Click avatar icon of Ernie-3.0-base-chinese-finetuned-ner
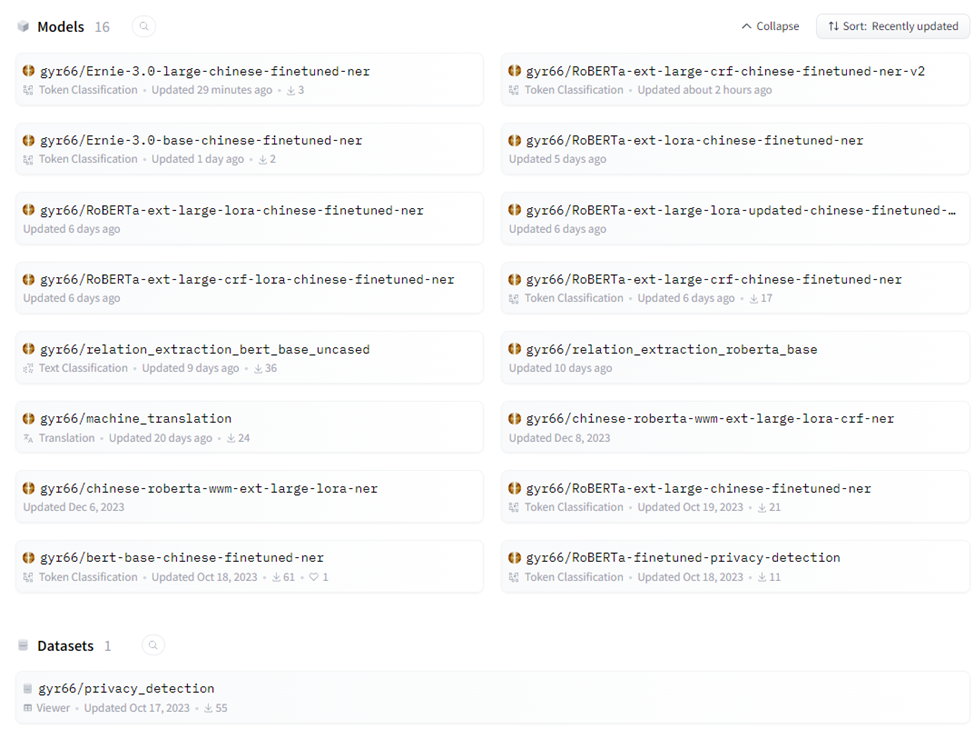 coord(29,140)
